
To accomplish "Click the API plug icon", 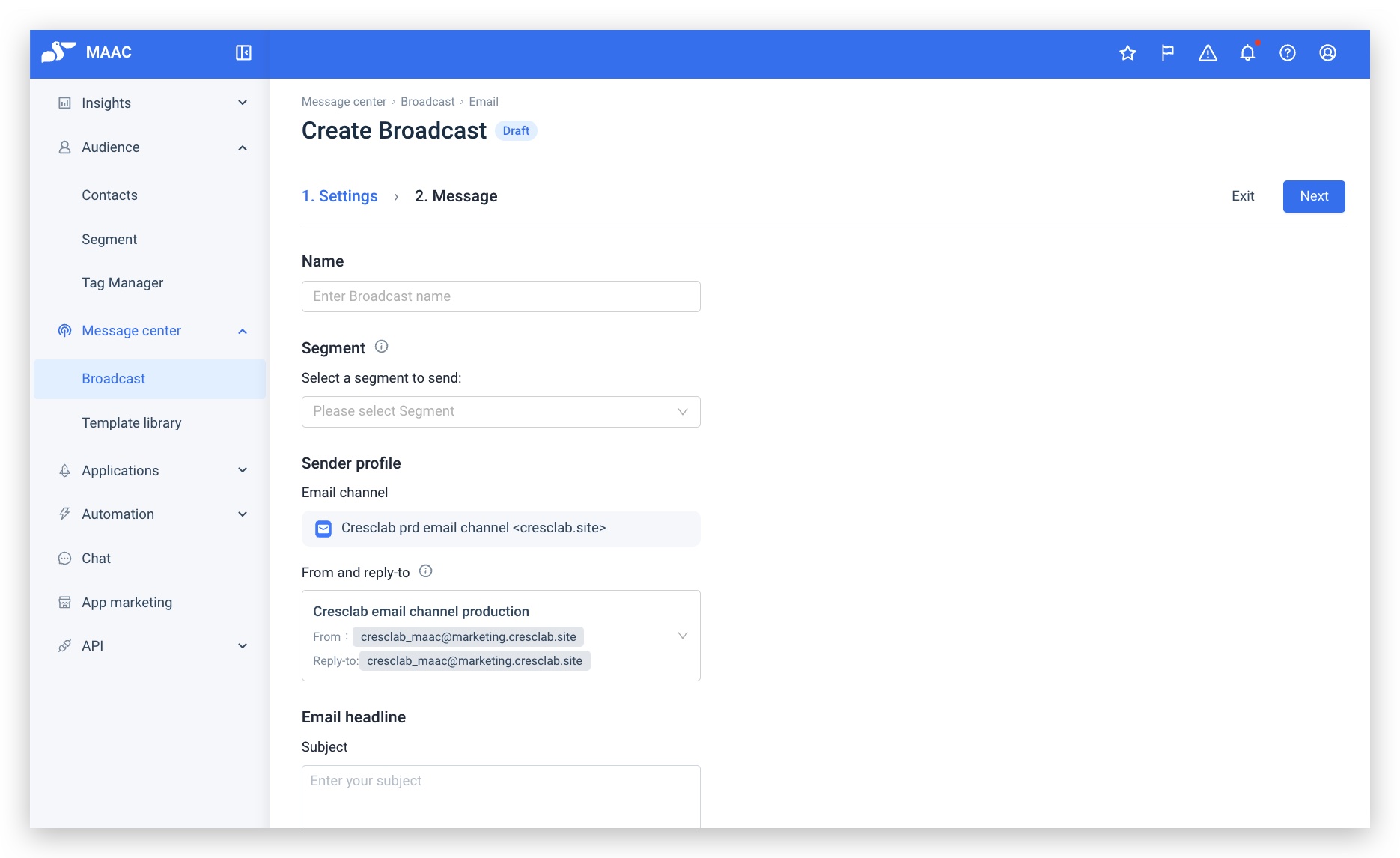I will coord(65,646).
